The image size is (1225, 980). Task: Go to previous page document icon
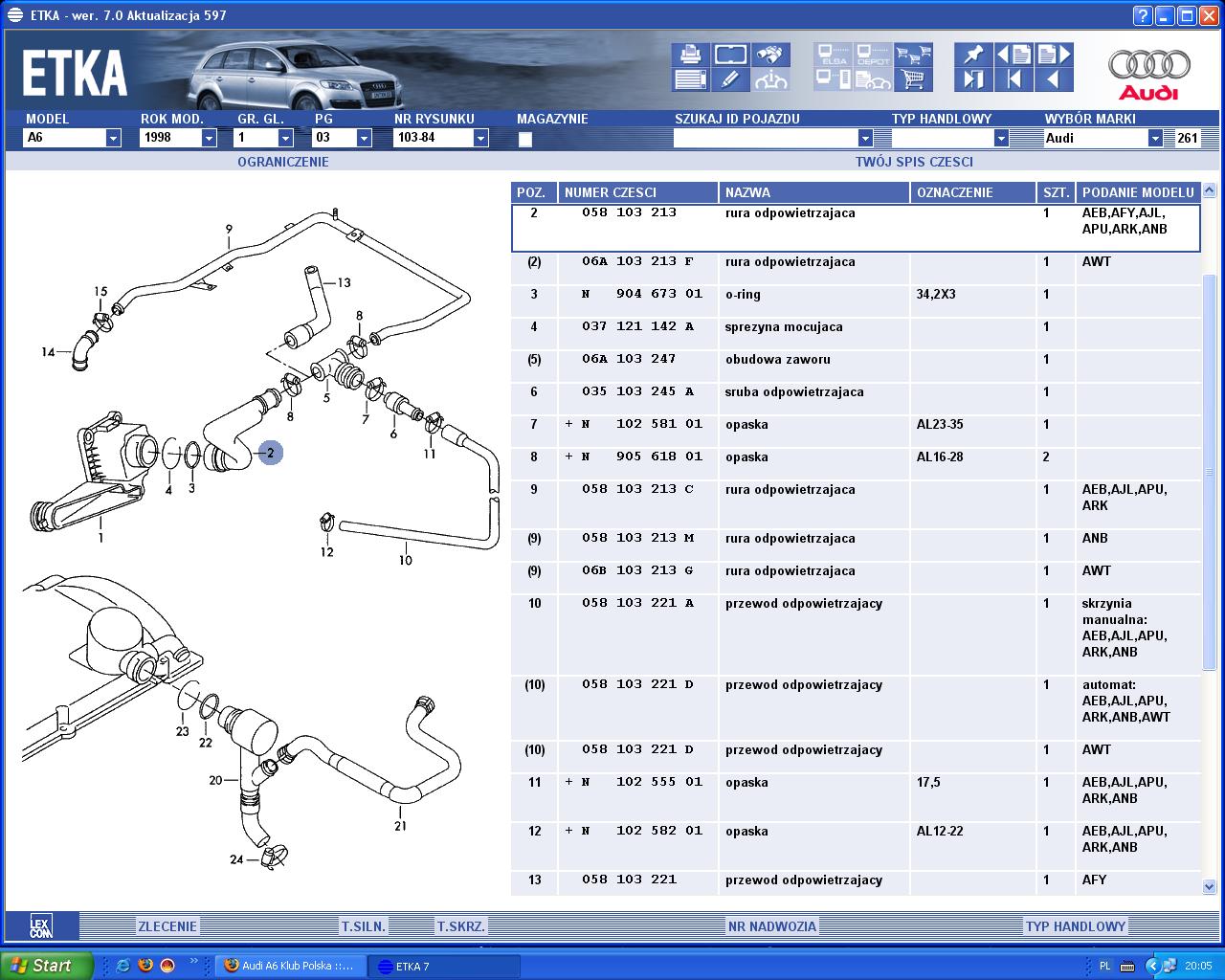pyautogui.click(x=1013, y=55)
